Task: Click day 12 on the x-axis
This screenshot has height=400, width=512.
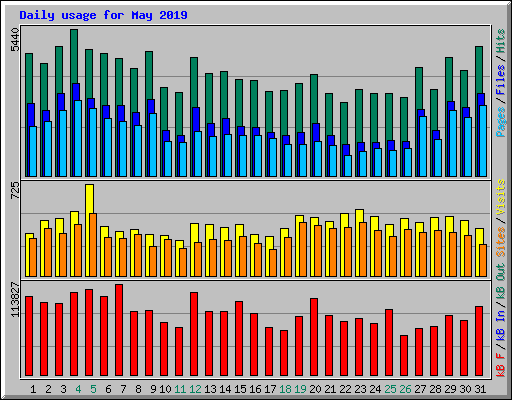Action: click(x=195, y=389)
